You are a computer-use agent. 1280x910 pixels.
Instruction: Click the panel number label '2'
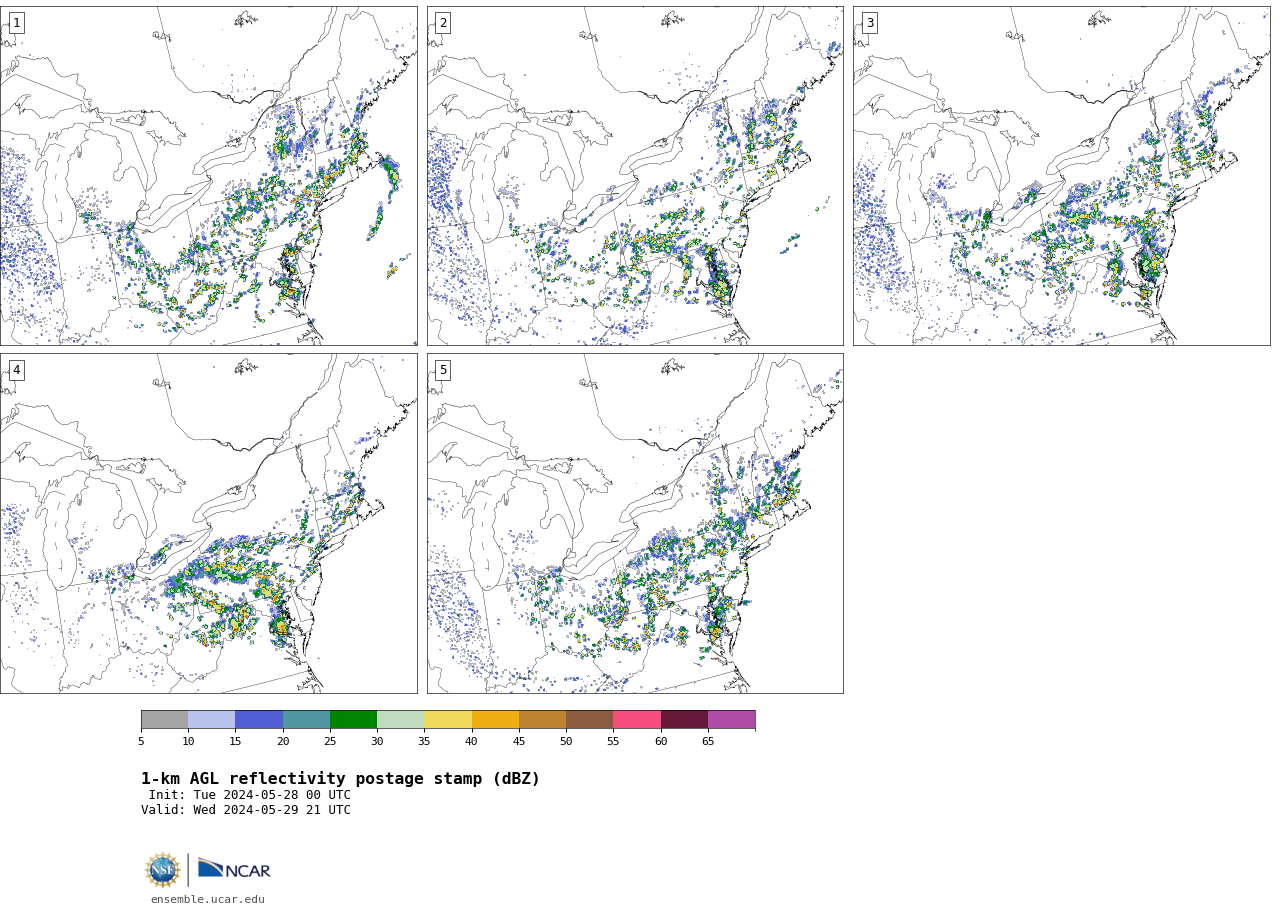(x=443, y=23)
